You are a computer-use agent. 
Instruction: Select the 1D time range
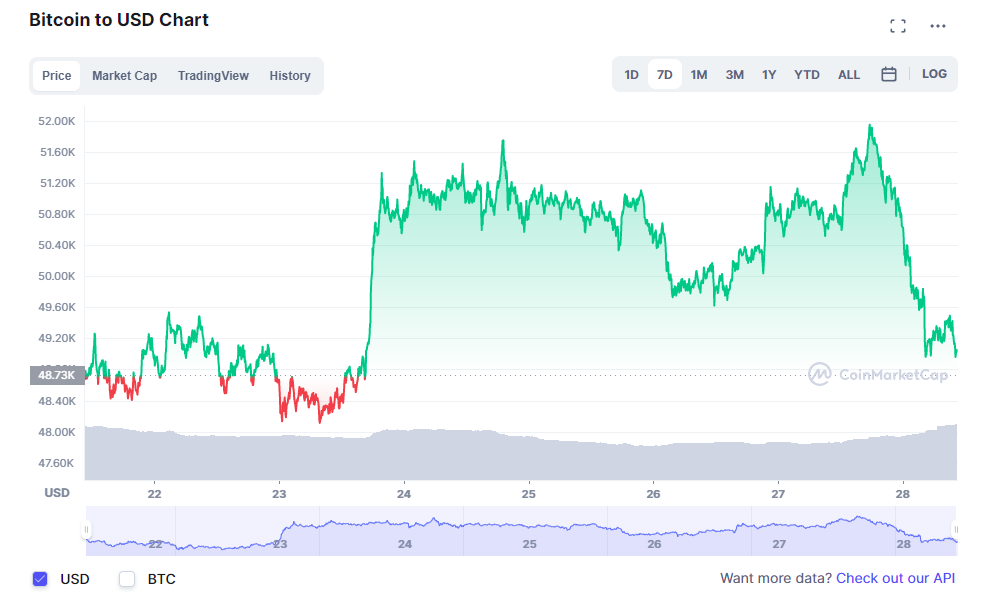[631, 73]
